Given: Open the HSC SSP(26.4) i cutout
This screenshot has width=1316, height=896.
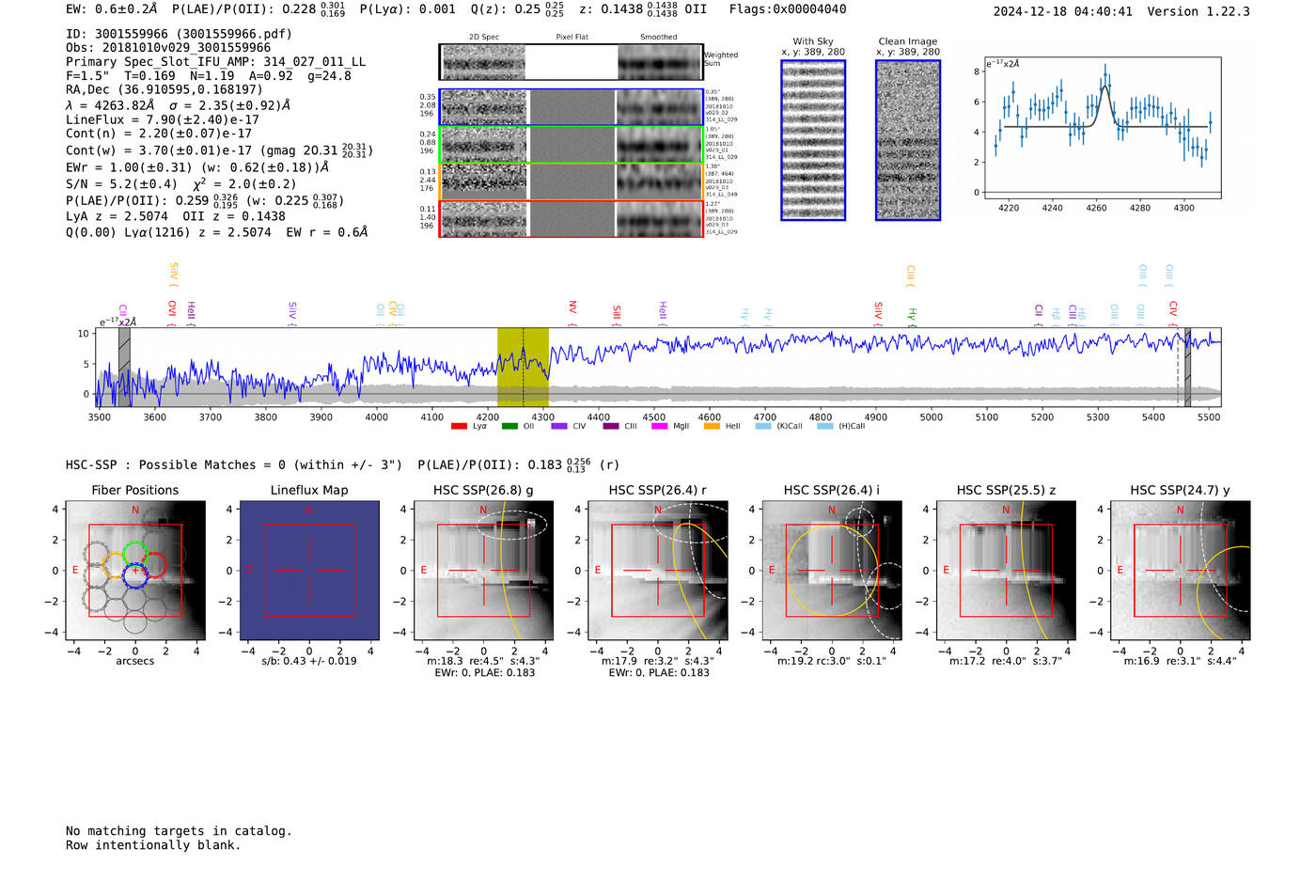Looking at the screenshot, I should [x=832, y=571].
